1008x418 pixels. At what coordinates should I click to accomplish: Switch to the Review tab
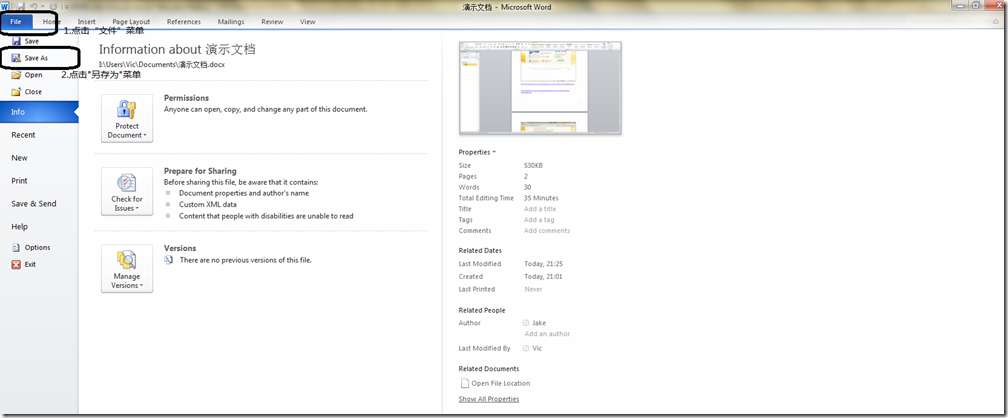[x=272, y=22]
